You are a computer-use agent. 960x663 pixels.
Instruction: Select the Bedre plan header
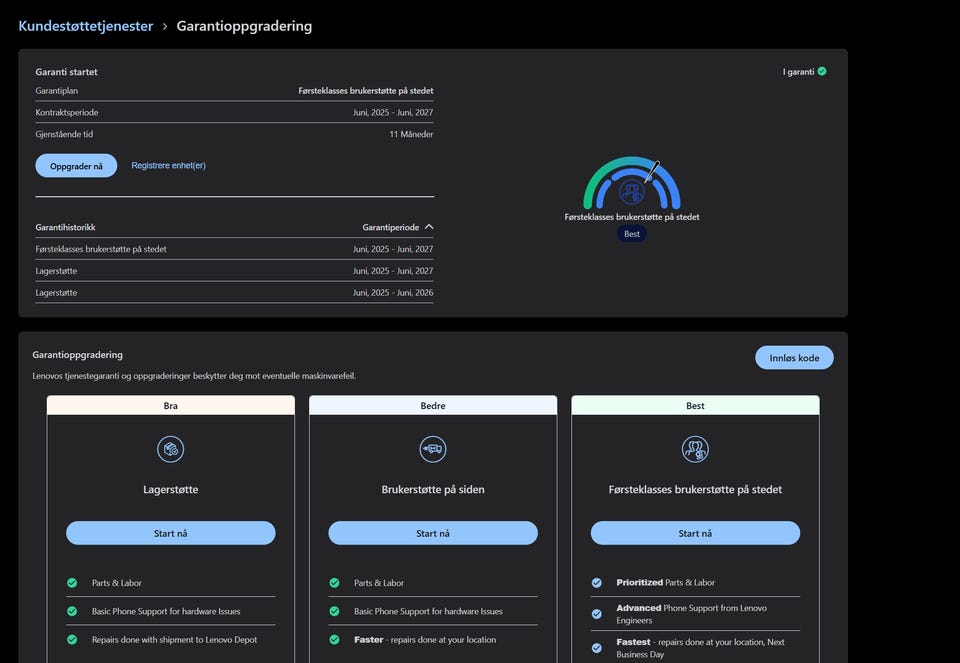(433, 405)
